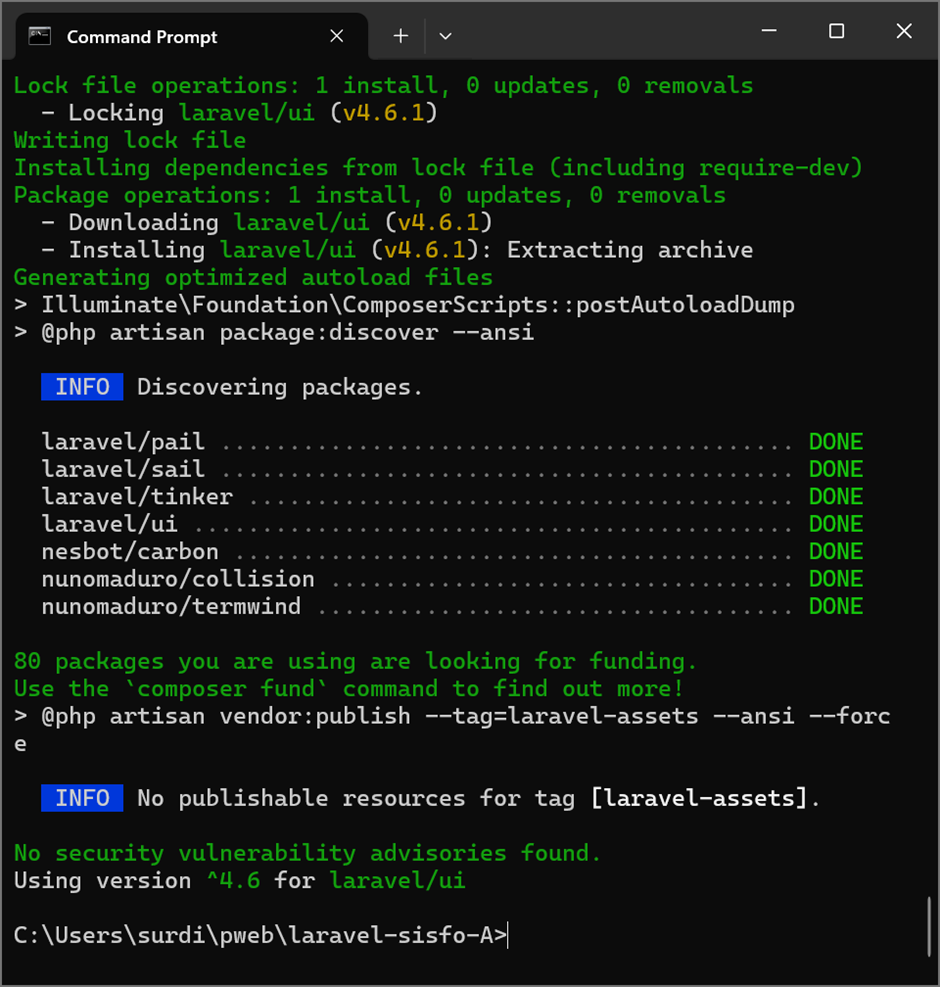
Task: Open the terminal profile dropdown arrow
Action: click(x=444, y=35)
